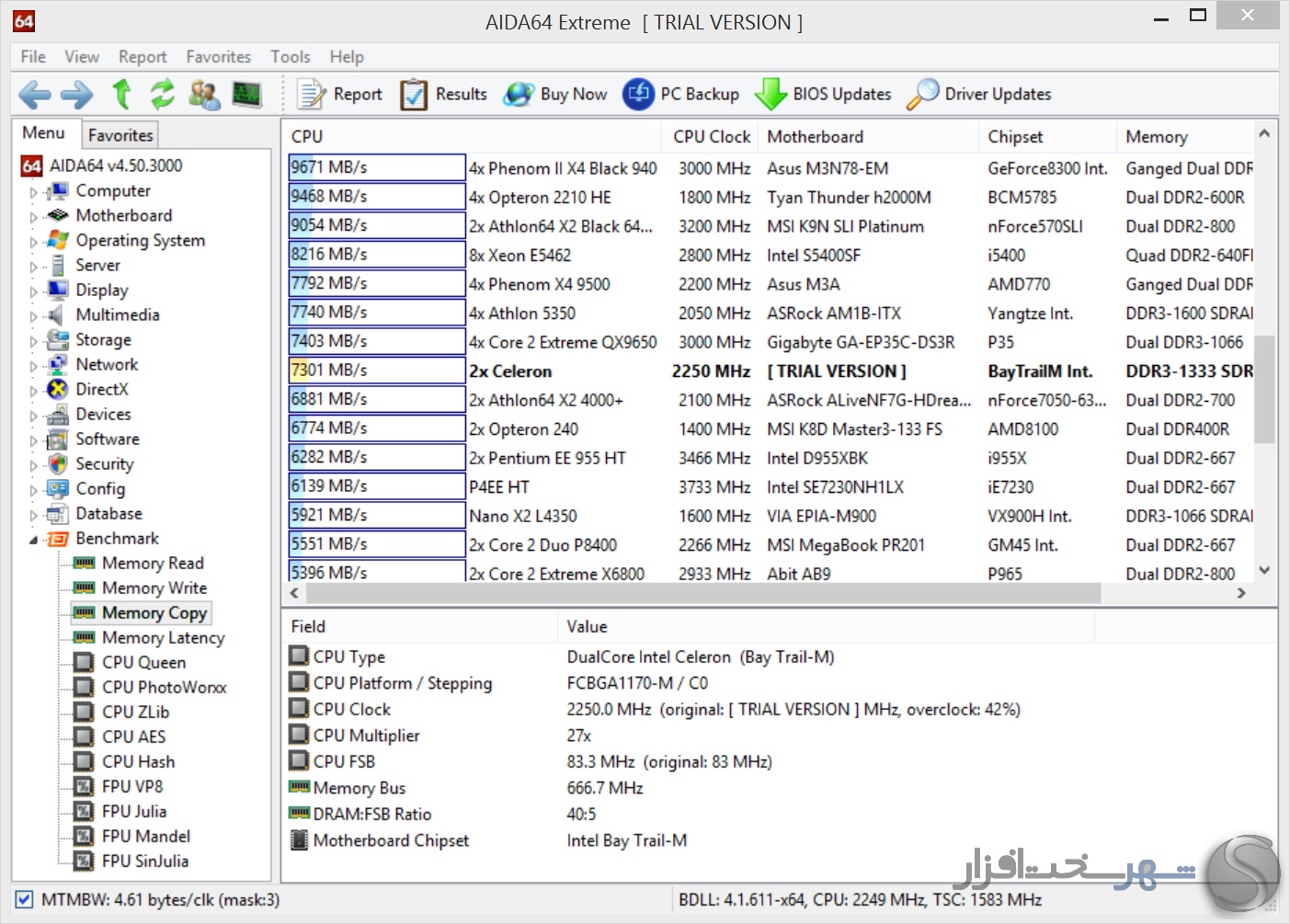Open the Report menu
Viewport: 1290px width, 924px height.
click(x=143, y=57)
